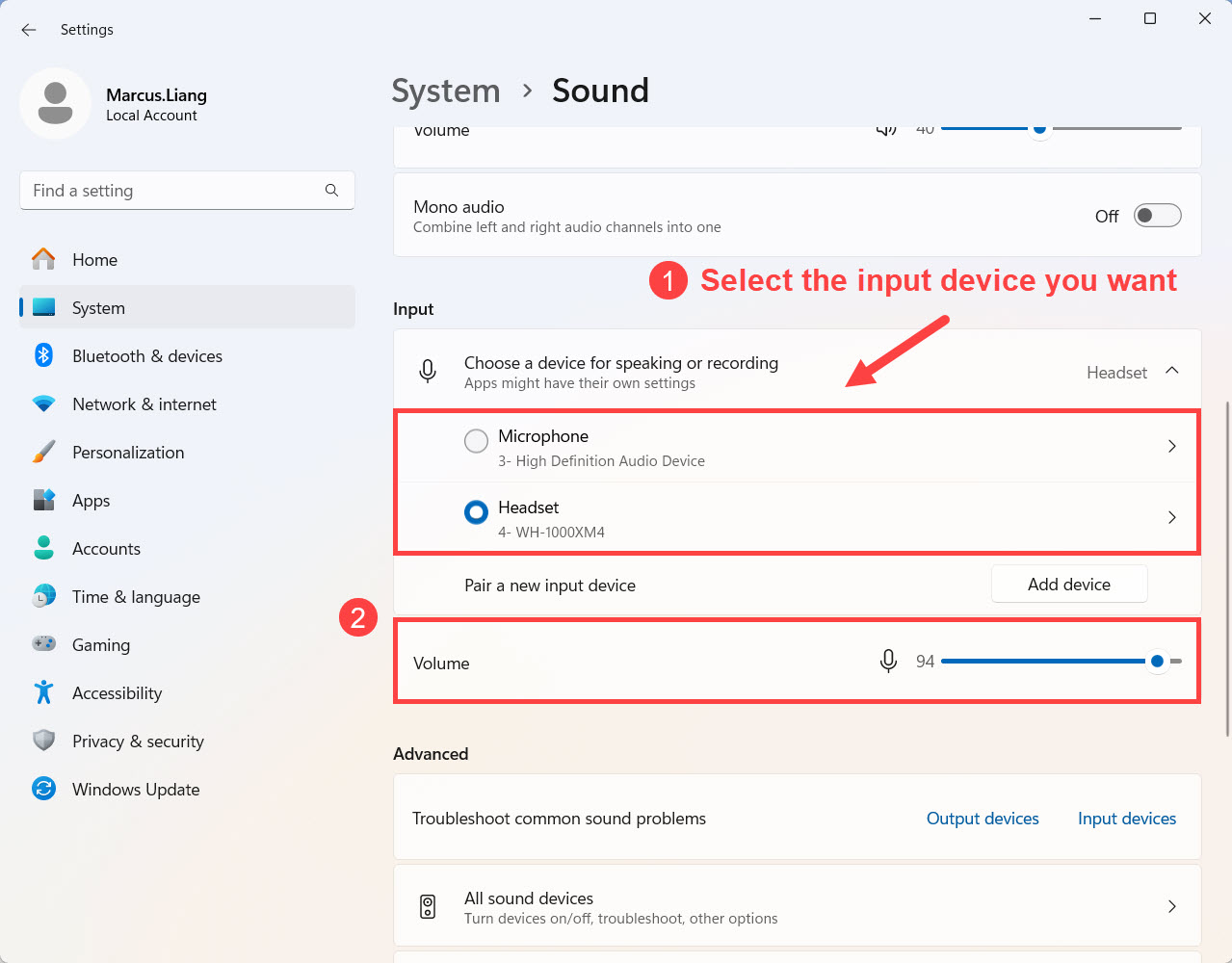Screen dimensions: 1232x963
Task: Mute microphone via input volume icon
Action: 888,661
